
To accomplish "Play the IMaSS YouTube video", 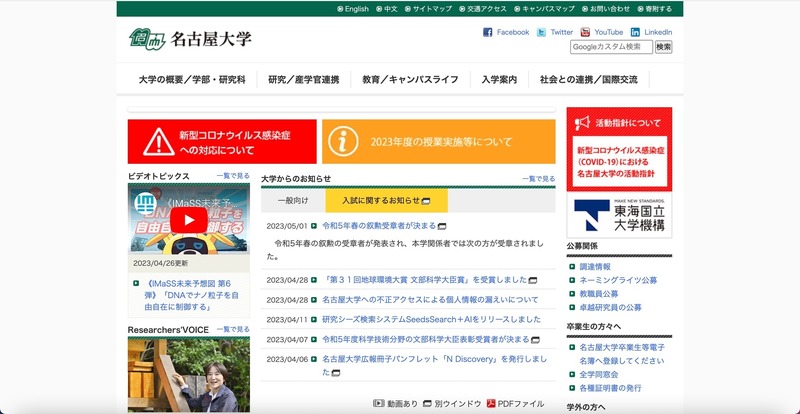I will 188,219.
